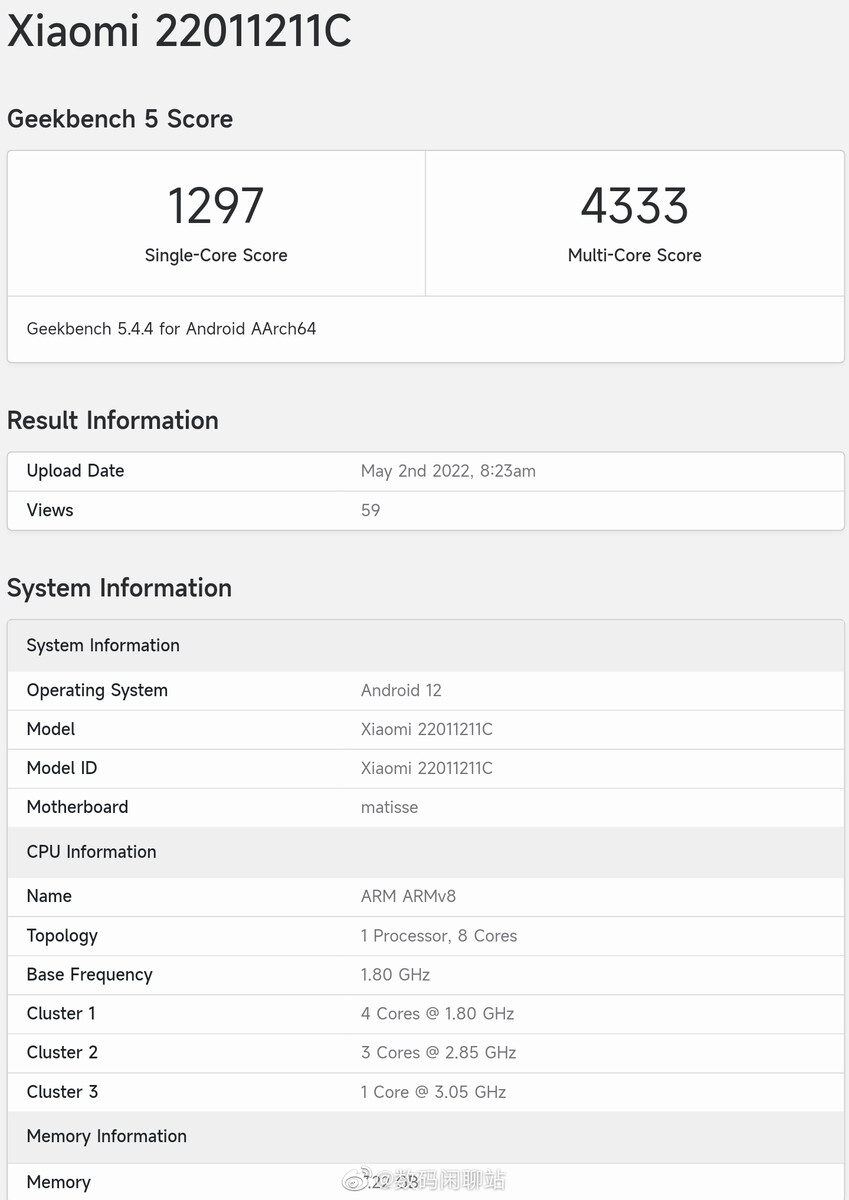849x1200 pixels.
Task: Click the 'Multi-Core Score' label
Action: click(x=635, y=256)
